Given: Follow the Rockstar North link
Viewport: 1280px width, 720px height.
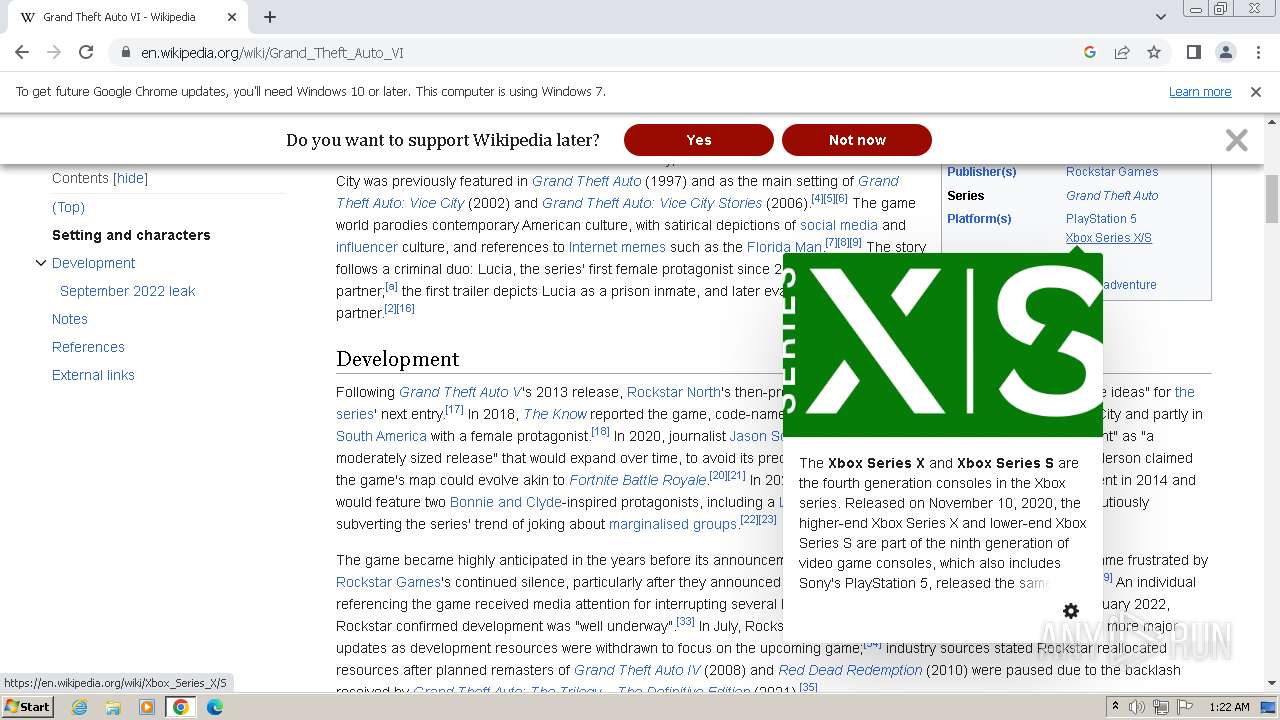Looking at the screenshot, I should (x=674, y=392).
